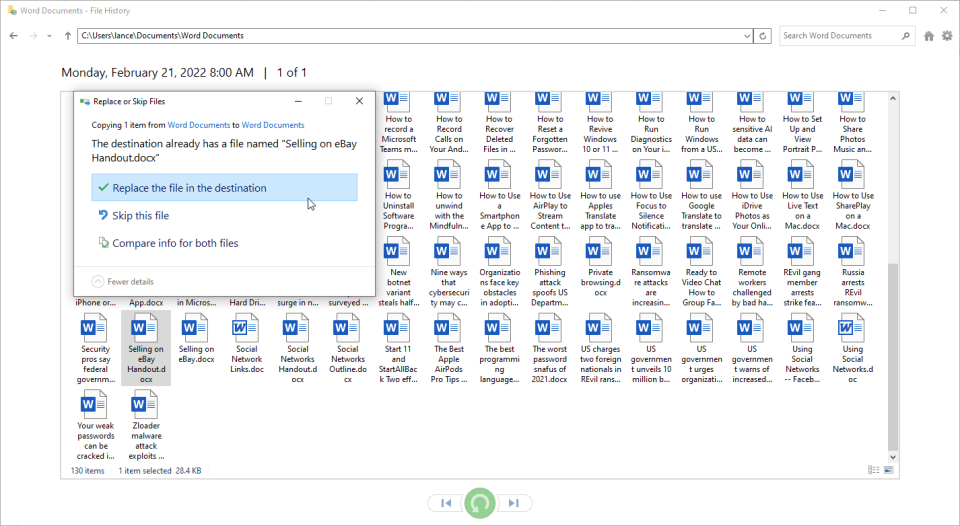
Task: Open the File History home icon
Action: click(x=929, y=36)
